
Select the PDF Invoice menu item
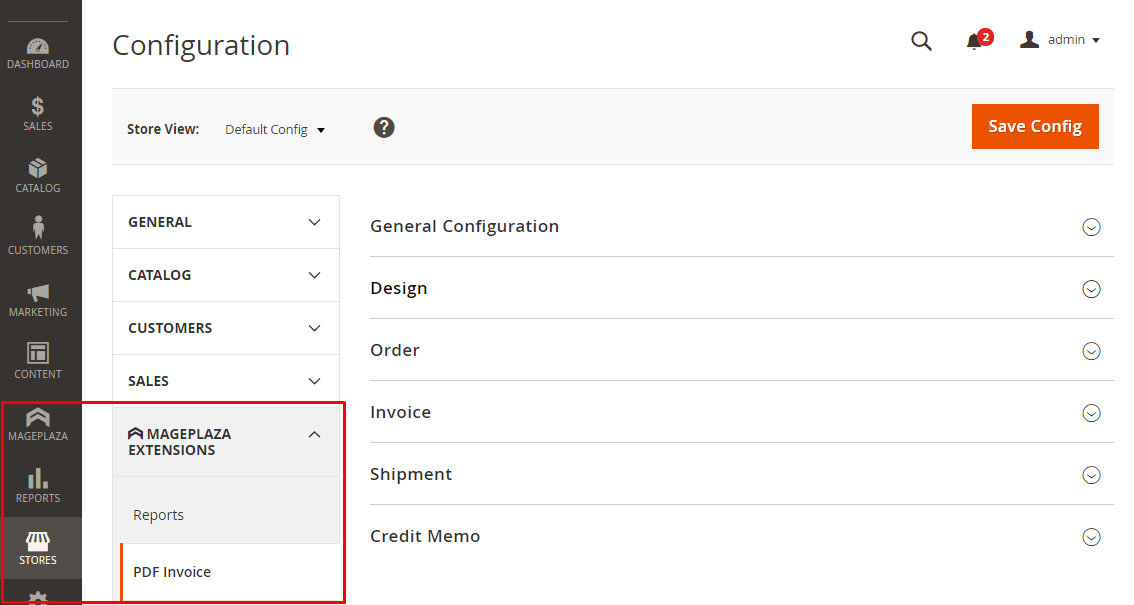(x=172, y=572)
